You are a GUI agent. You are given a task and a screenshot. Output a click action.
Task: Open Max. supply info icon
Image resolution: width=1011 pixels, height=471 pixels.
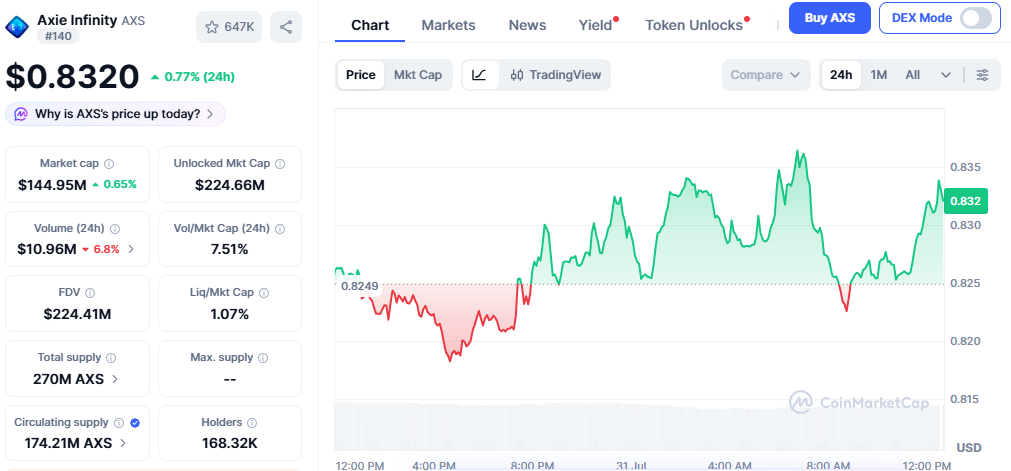263,357
